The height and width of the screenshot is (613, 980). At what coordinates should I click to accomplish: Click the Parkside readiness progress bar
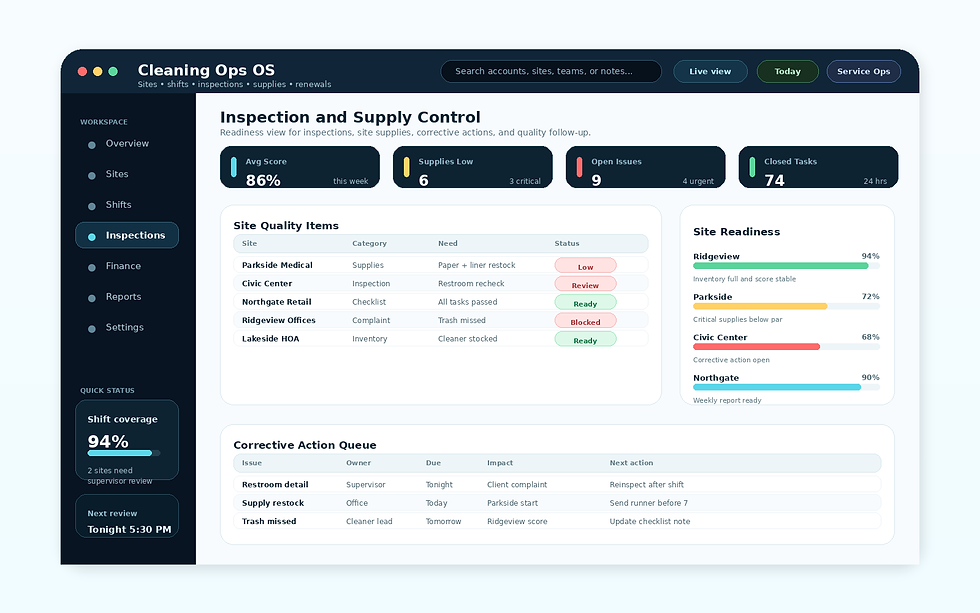[786, 306]
